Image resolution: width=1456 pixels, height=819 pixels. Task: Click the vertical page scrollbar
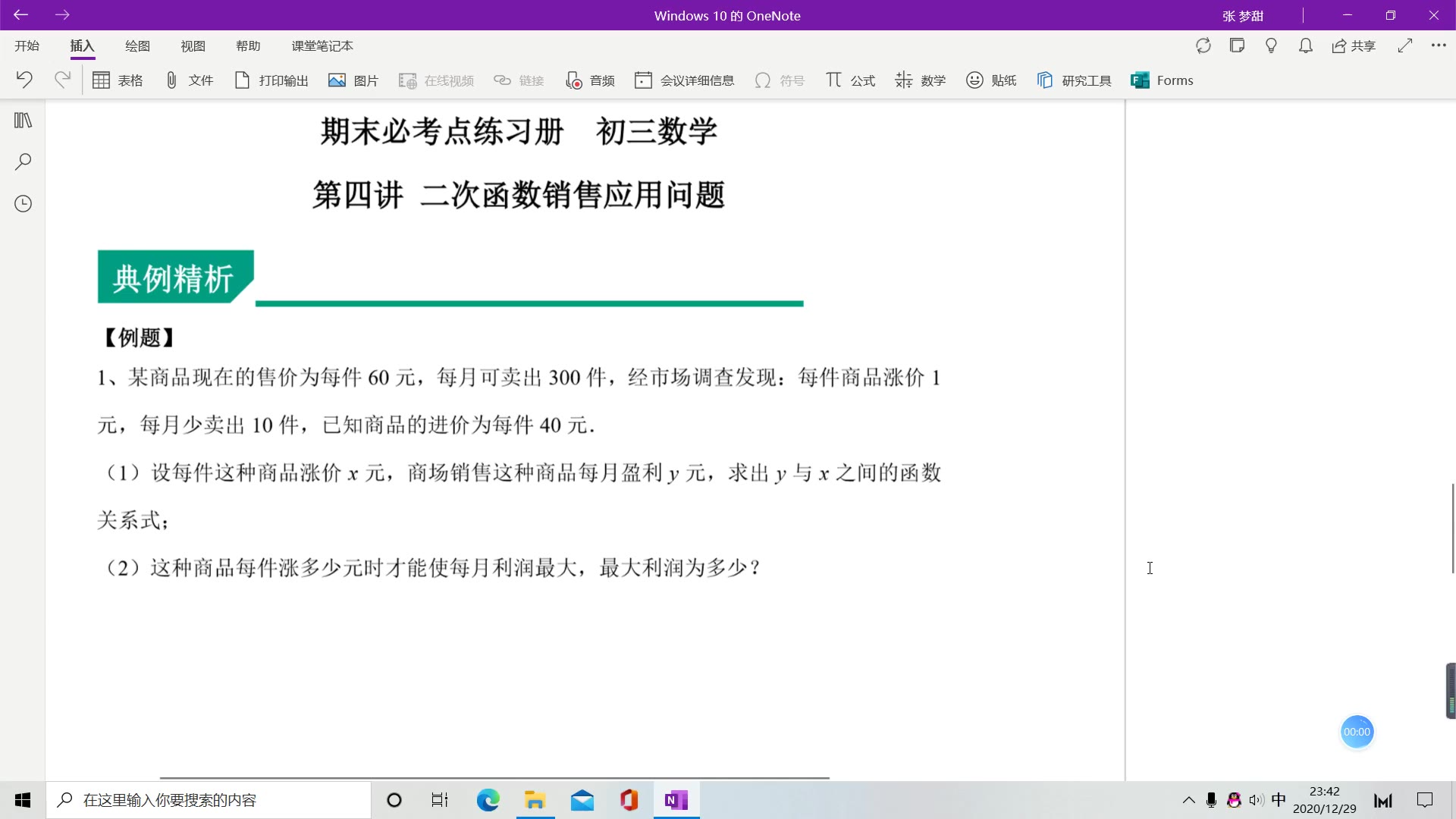coord(1452,529)
